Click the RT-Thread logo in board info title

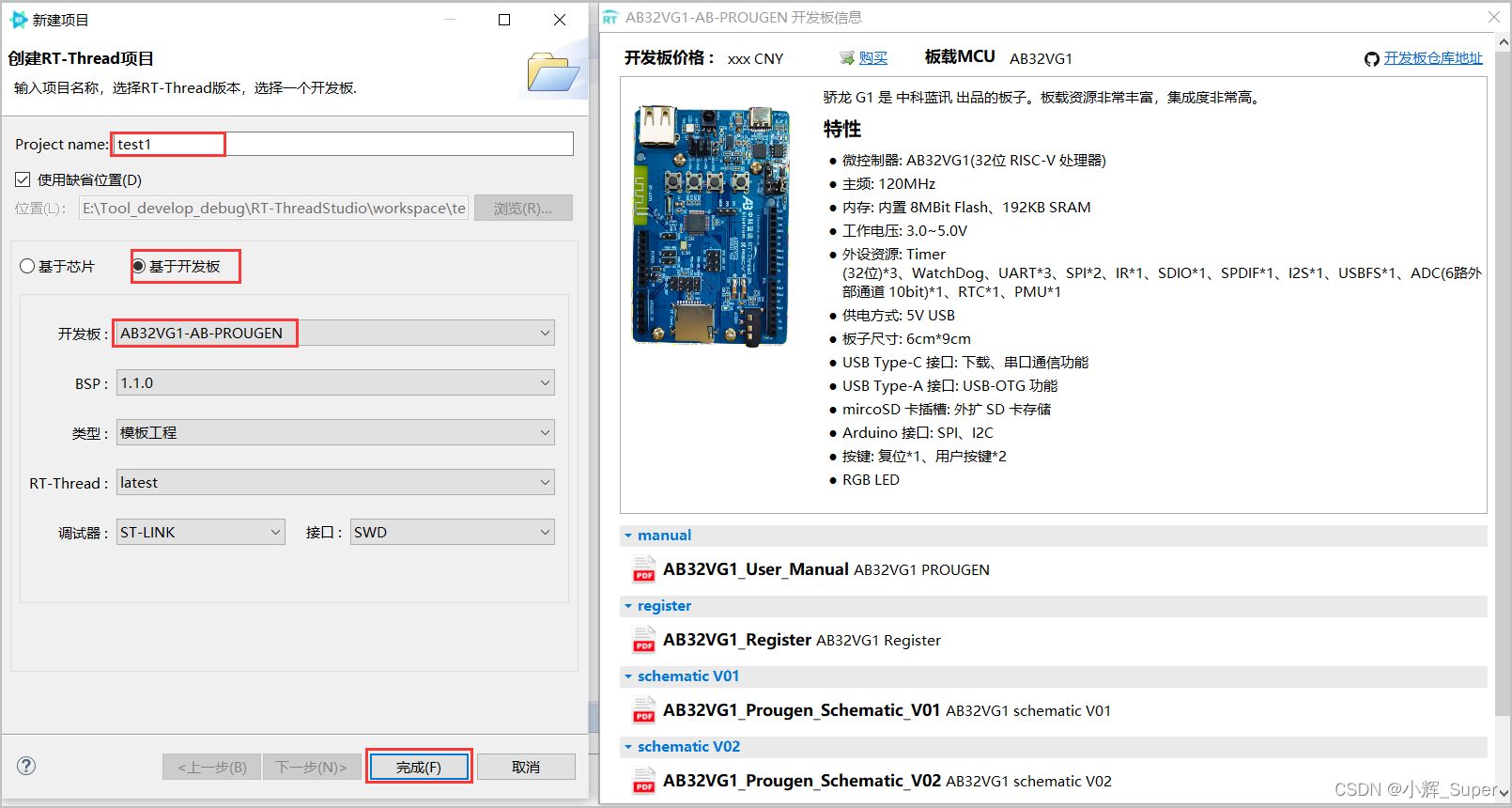610,18
